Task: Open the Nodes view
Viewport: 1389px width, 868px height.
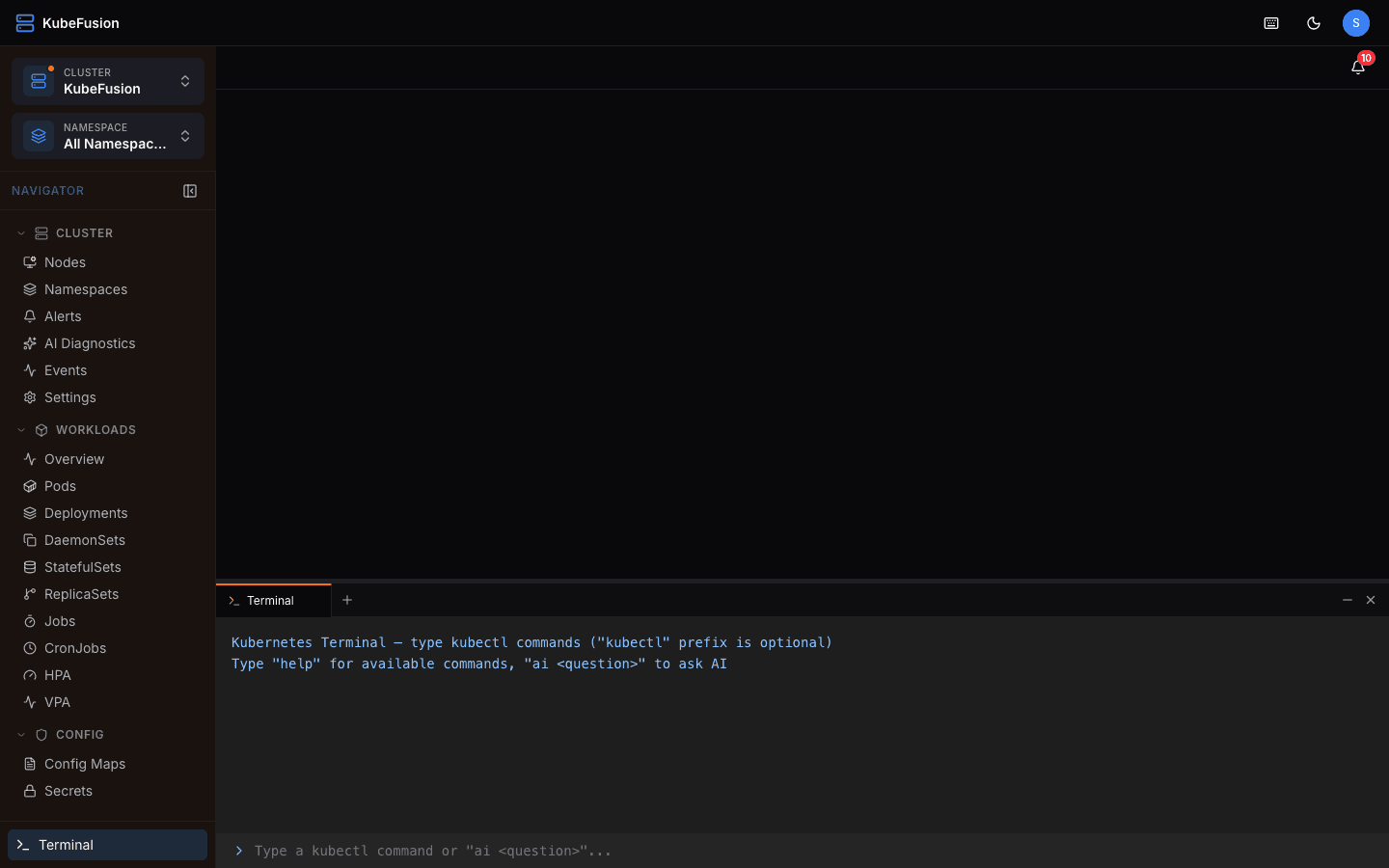Action: pos(66,261)
